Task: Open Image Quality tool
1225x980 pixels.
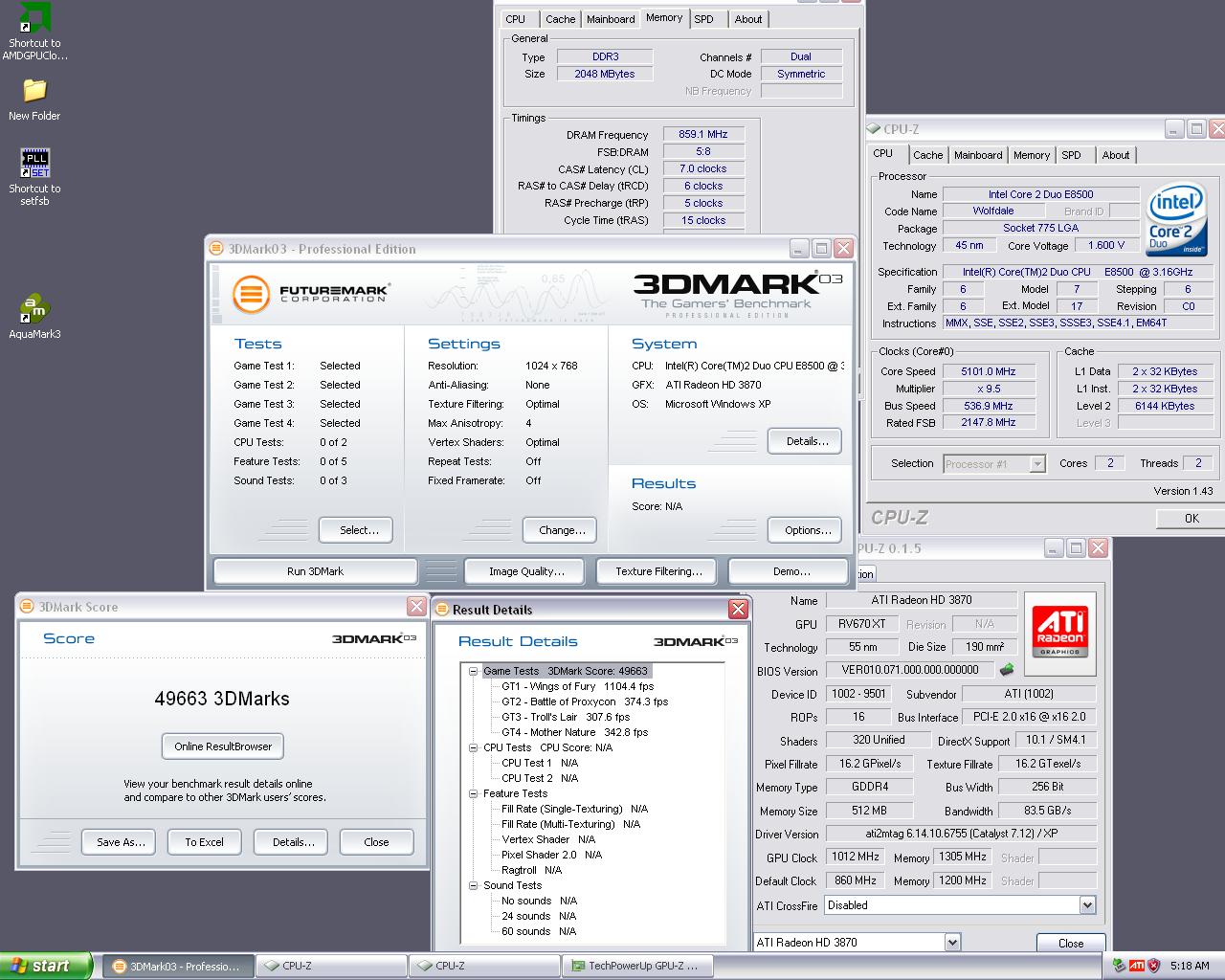Action: (x=526, y=571)
